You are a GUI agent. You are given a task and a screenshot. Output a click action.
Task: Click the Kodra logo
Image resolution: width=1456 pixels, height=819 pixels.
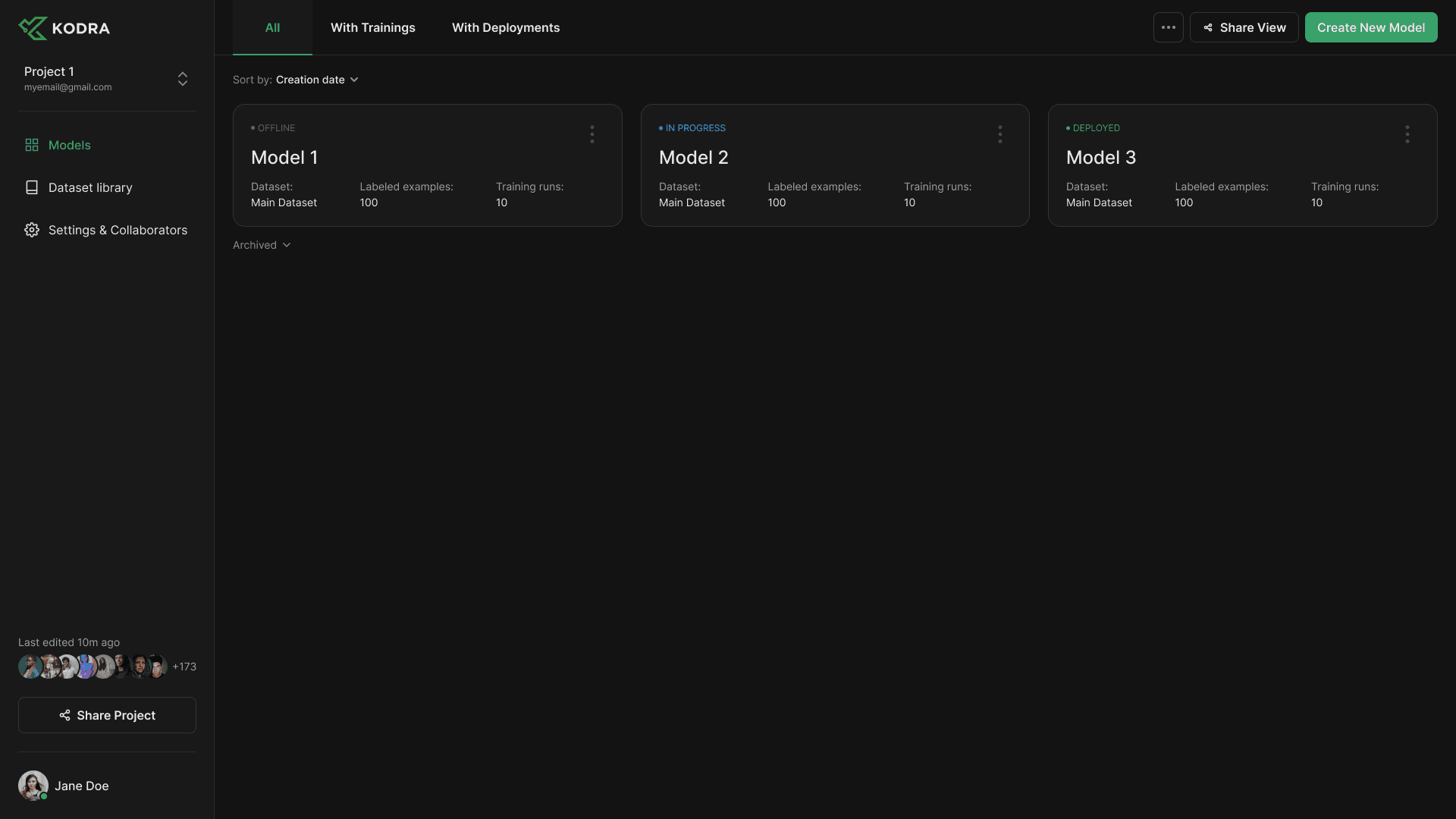click(64, 28)
